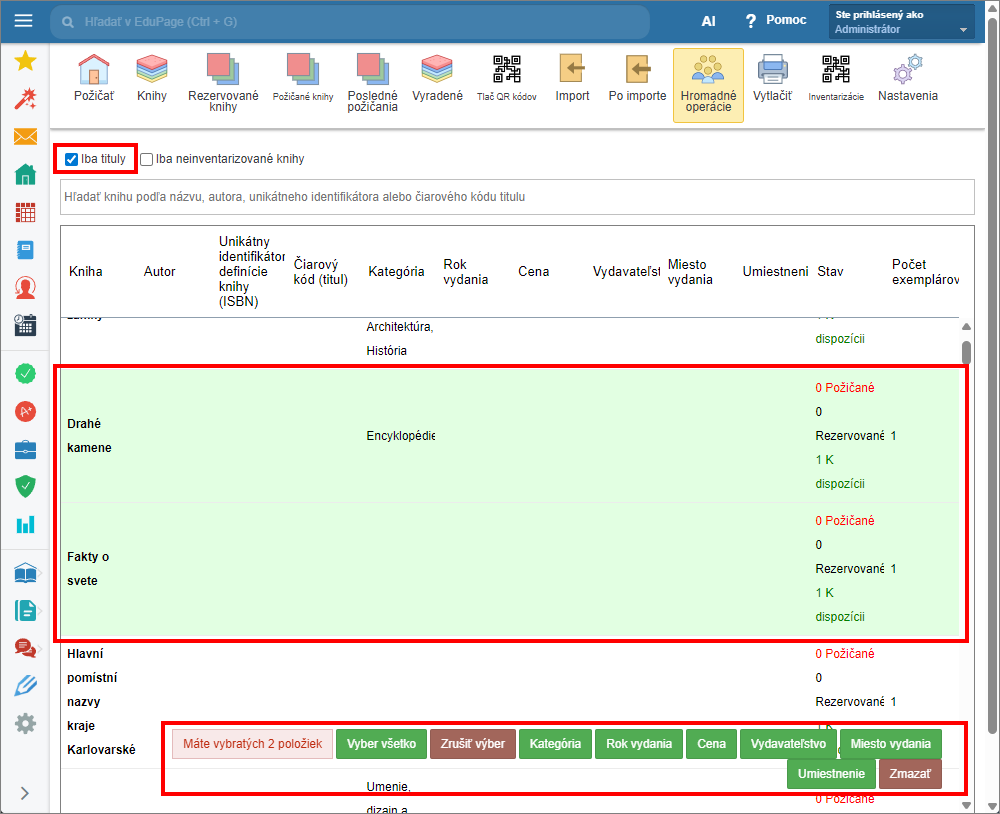Uncheck the Iba tituly checkbox
The image size is (1000, 814).
click(x=72, y=159)
